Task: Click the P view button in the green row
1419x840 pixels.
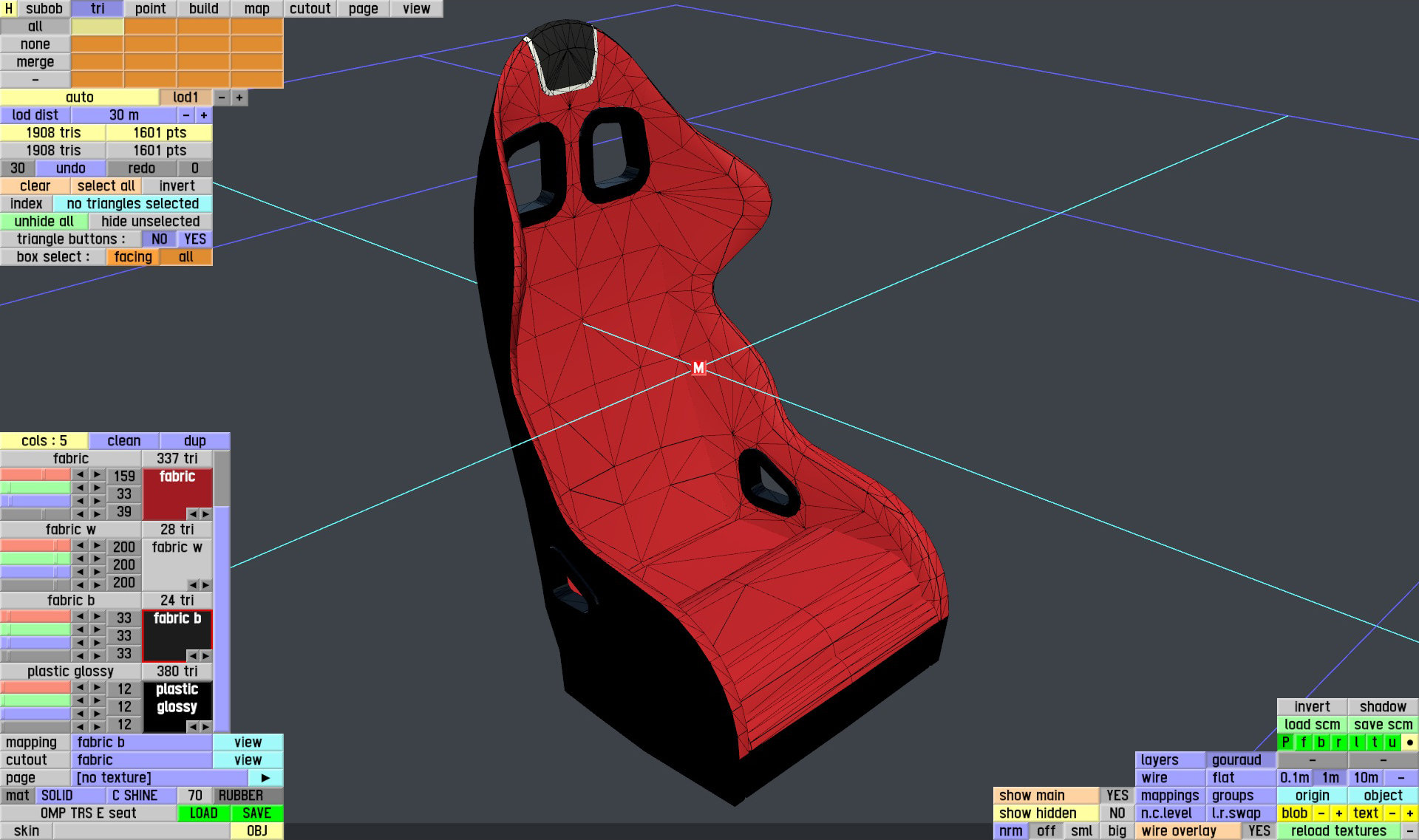Action: tap(1286, 742)
